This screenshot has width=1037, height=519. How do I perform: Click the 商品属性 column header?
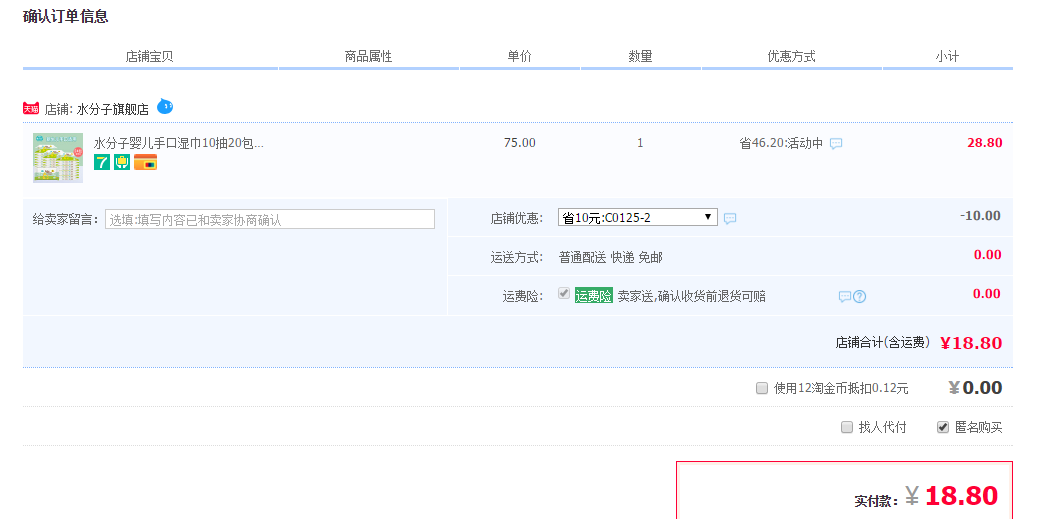tap(368, 56)
